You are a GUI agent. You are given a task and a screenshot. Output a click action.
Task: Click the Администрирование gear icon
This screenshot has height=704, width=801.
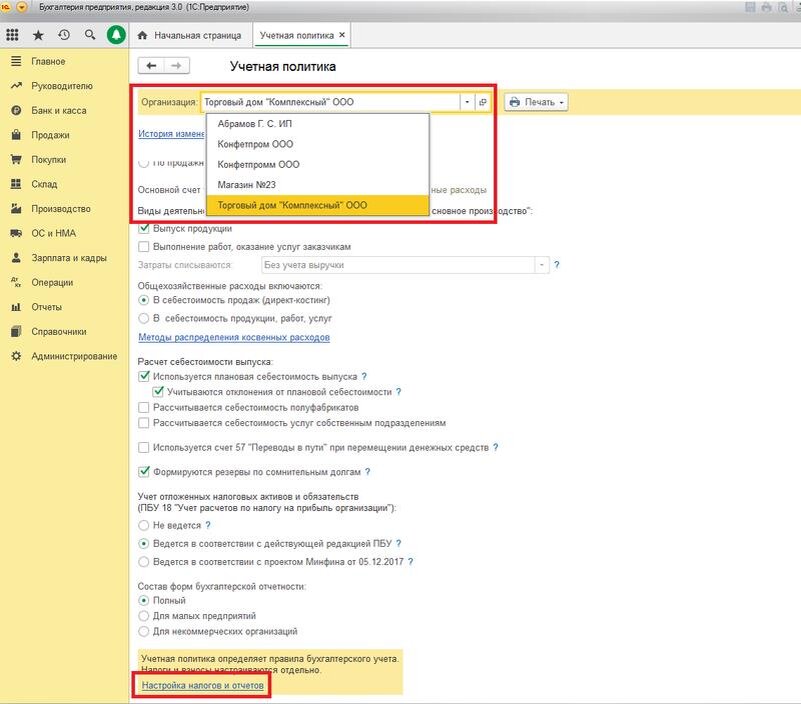click(x=16, y=356)
